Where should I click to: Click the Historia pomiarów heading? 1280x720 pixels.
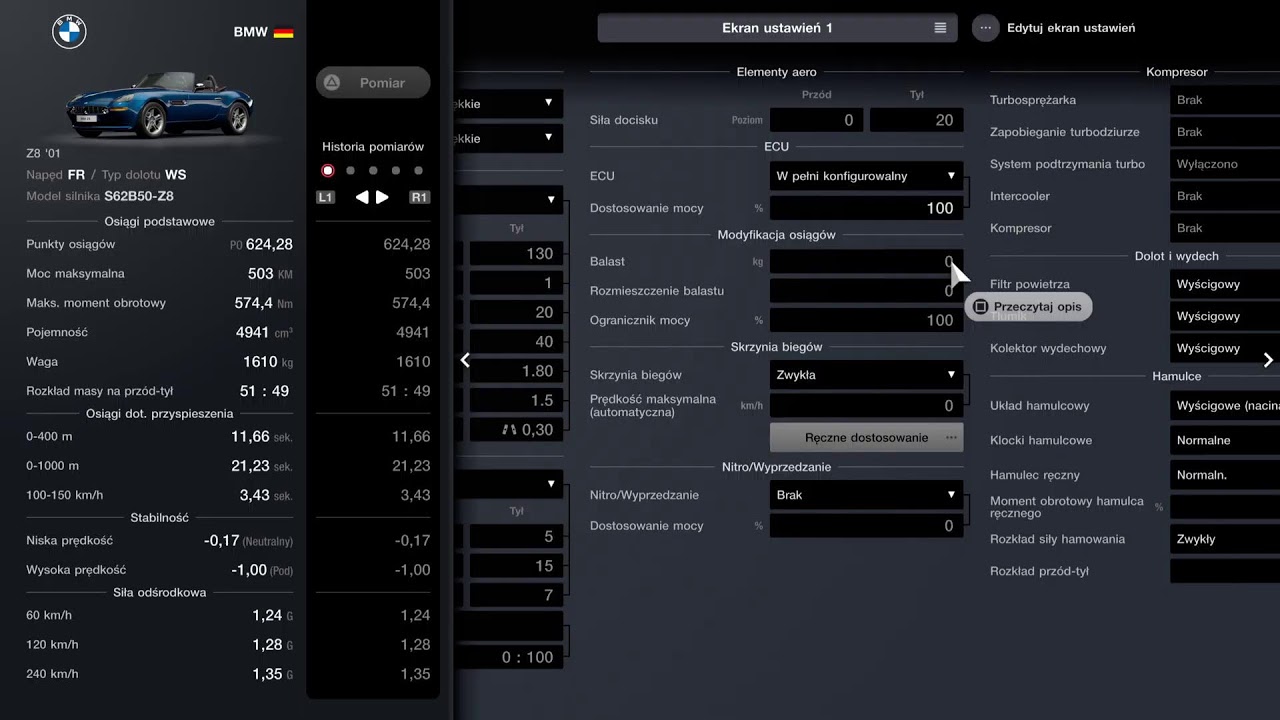click(x=373, y=146)
